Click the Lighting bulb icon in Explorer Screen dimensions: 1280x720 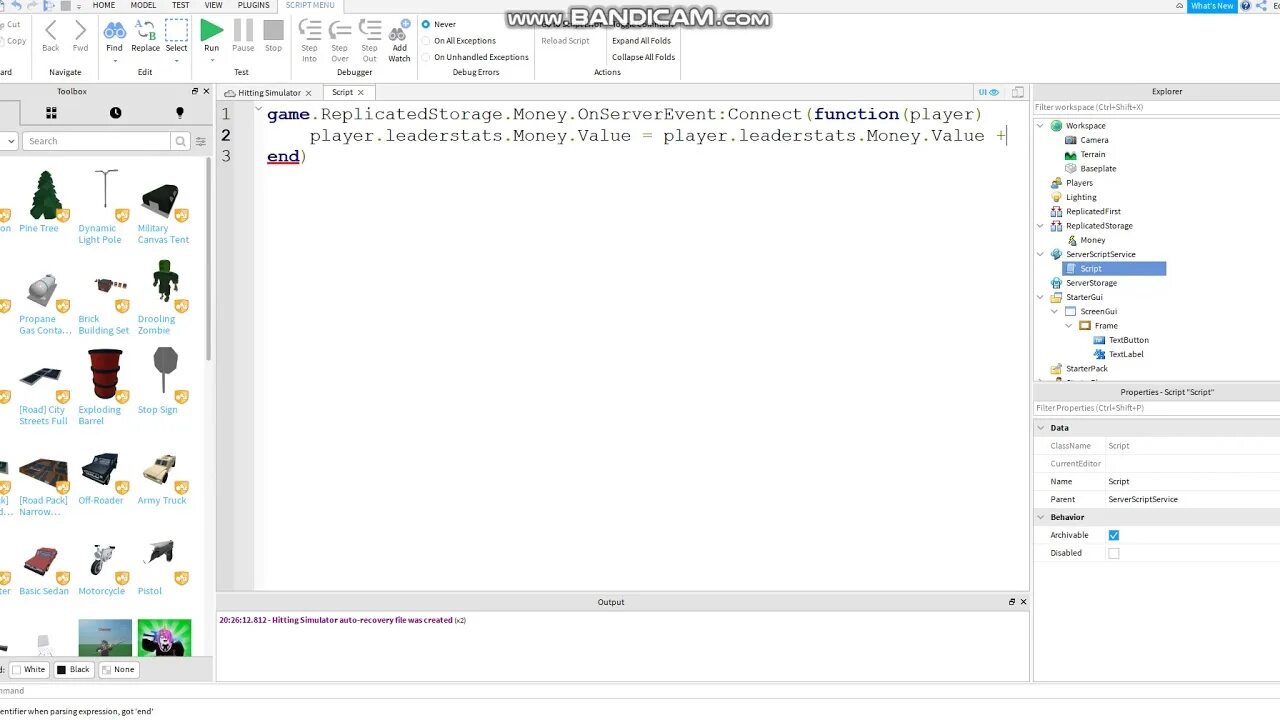click(1056, 197)
